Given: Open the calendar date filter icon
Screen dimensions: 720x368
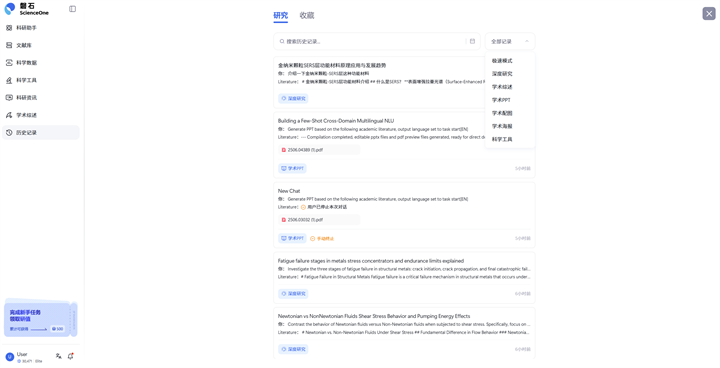Looking at the screenshot, I should 472,41.
